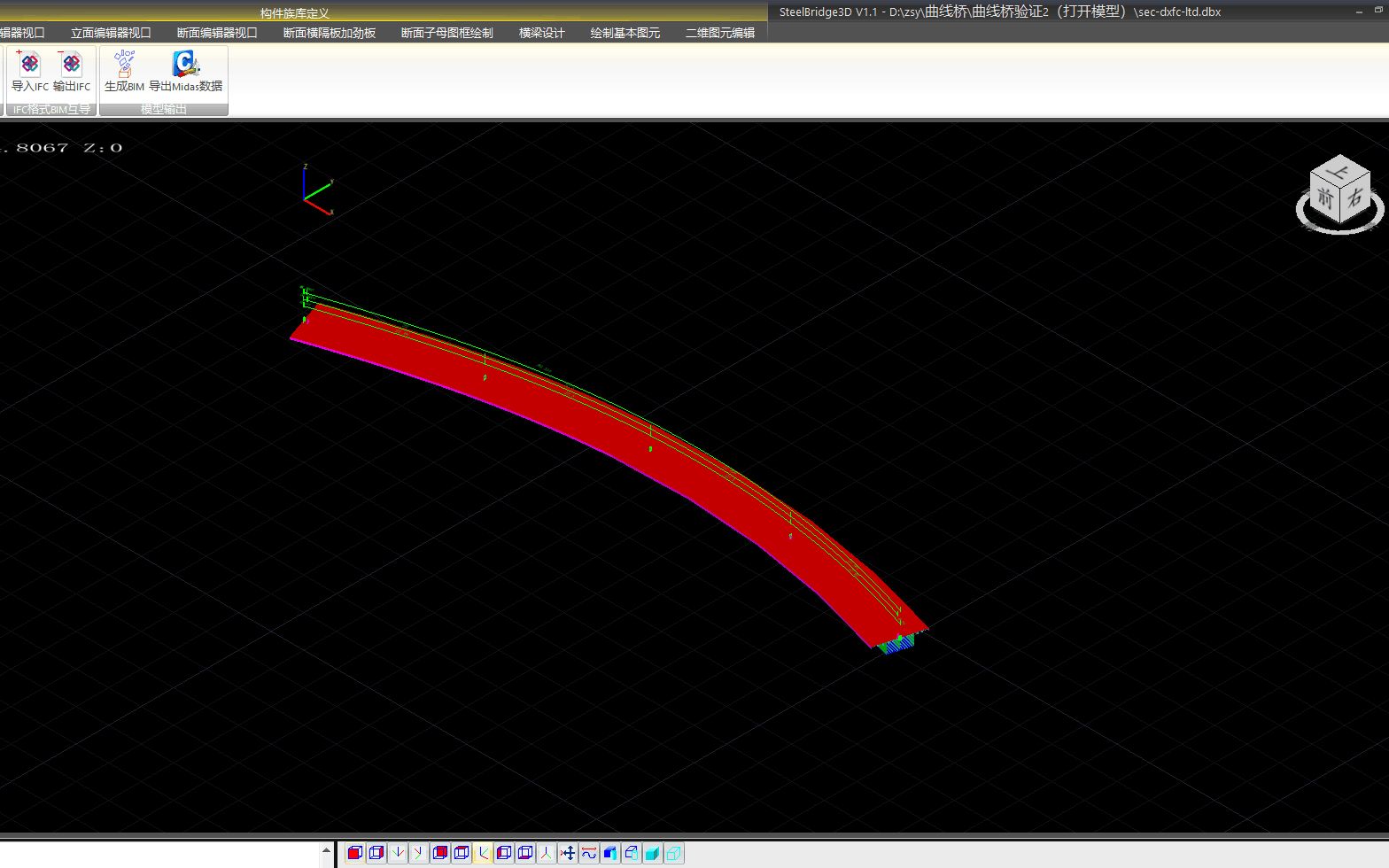Activate the pan move arrows tool

pos(568,853)
